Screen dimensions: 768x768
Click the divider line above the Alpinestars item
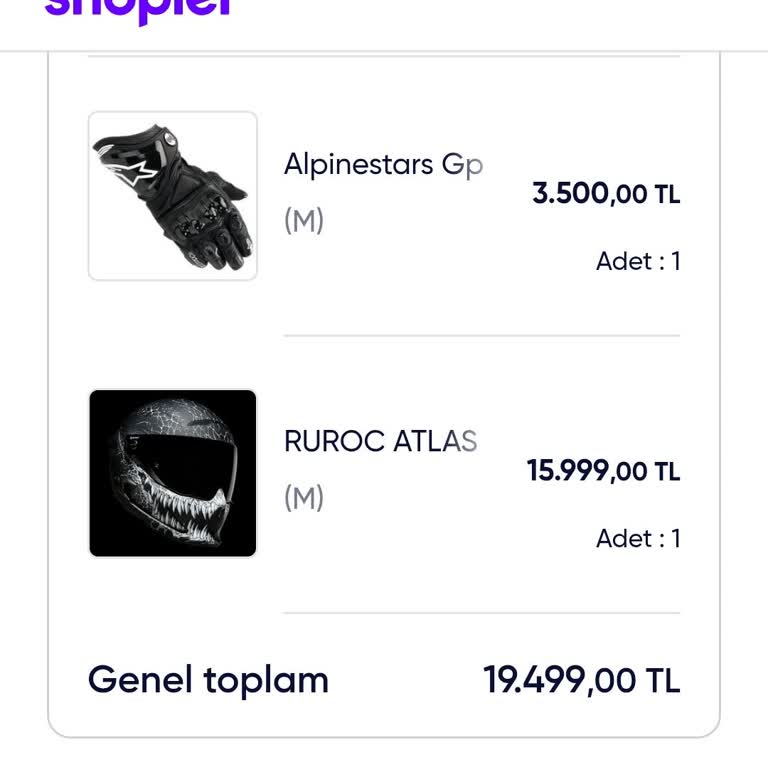(384, 57)
